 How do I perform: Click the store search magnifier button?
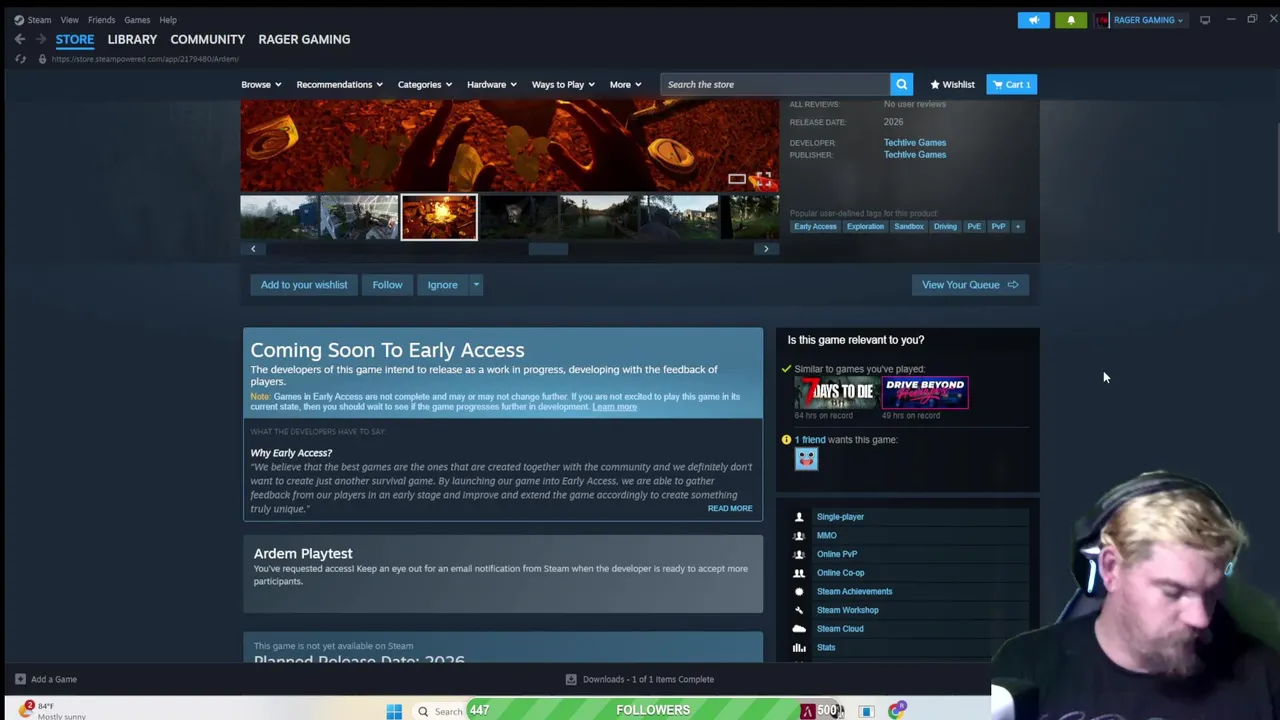pyautogui.click(x=901, y=84)
